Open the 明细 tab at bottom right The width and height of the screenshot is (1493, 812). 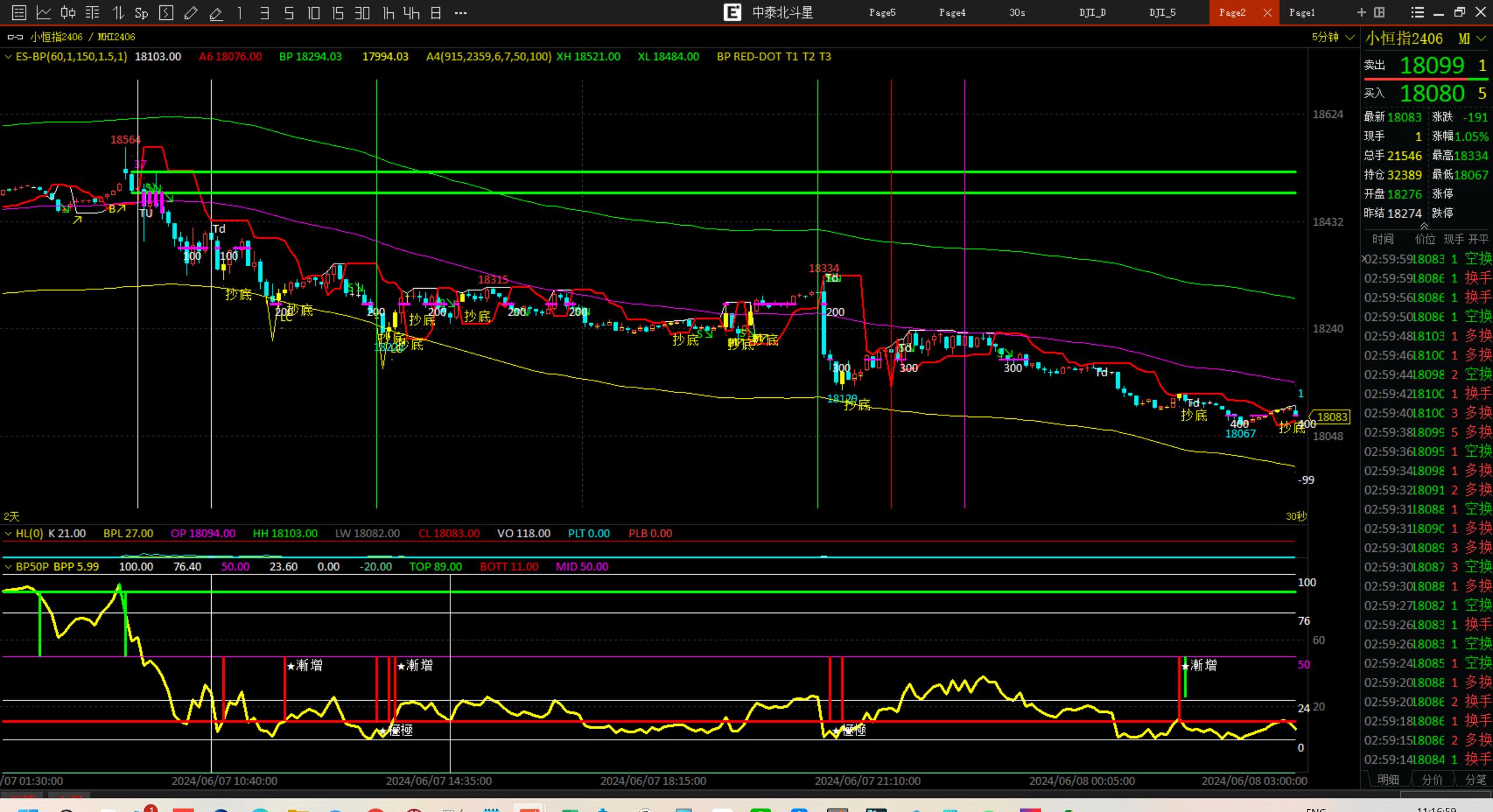1388,779
